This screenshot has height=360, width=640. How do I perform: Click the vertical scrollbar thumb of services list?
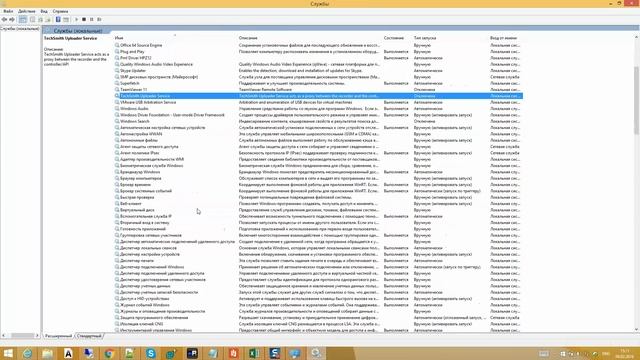pos(636,100)
